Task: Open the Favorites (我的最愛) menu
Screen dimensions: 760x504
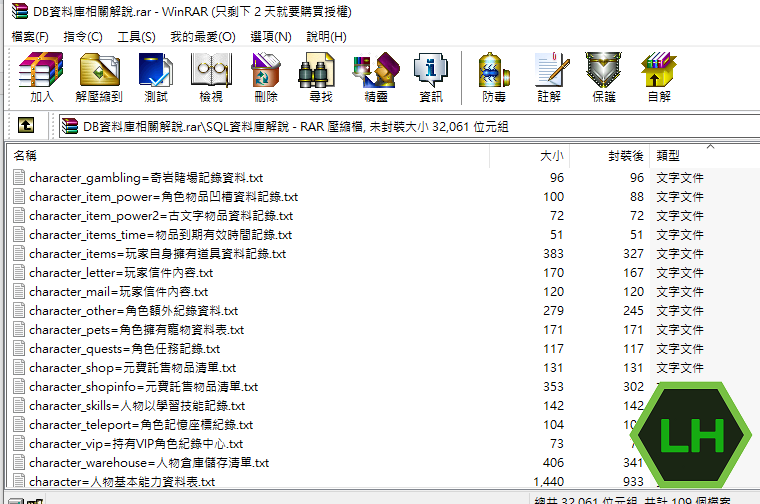Action: pyautogui.click(x=203, y=37)
